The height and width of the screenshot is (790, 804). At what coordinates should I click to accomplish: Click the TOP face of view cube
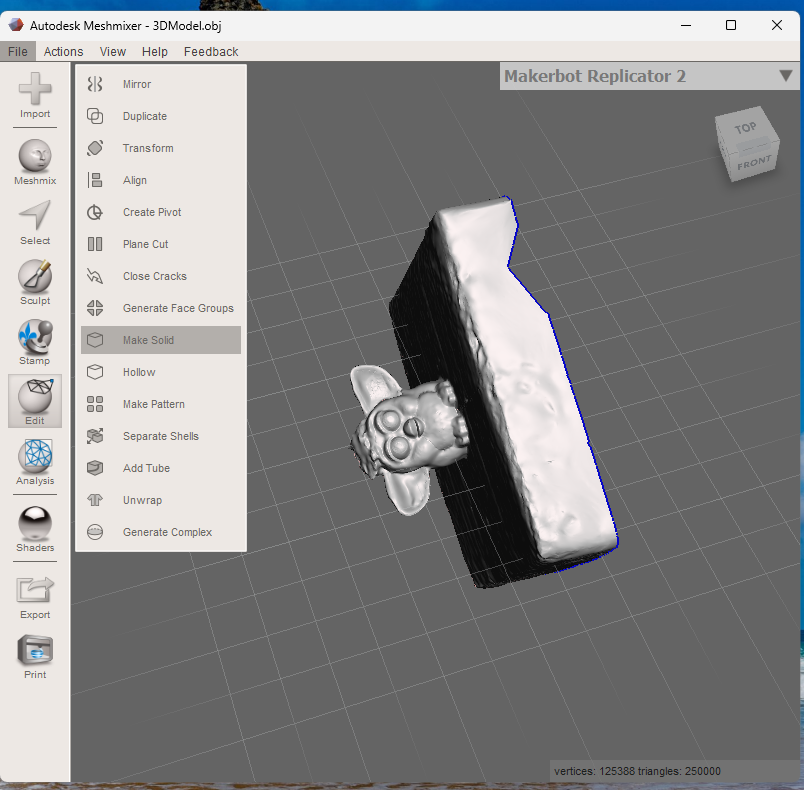point(746,128)
